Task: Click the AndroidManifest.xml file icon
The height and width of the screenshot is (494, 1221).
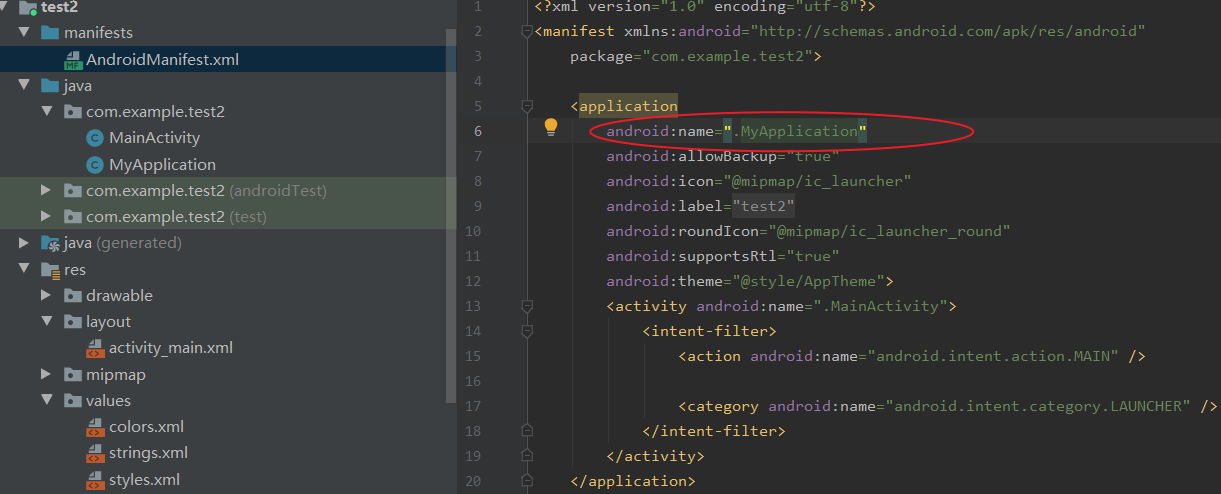Action: pos(72,60)
